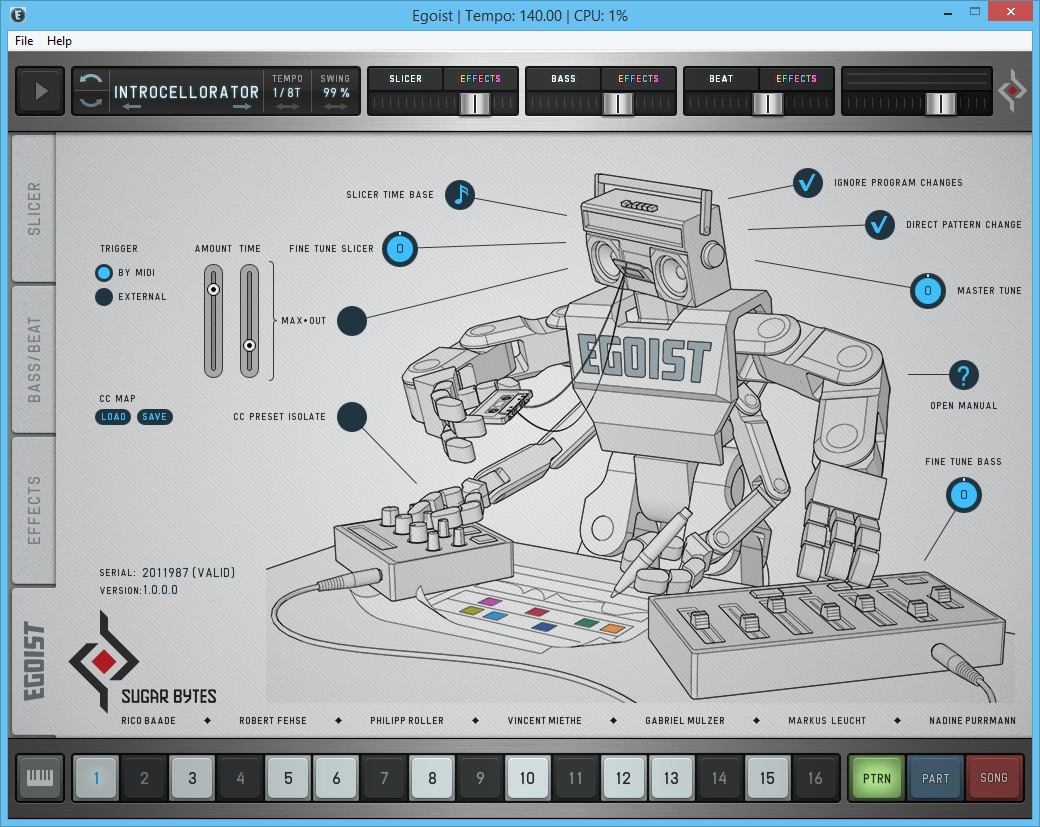Select pattern 7
This screenshot has width=1040, height=827.
tap(384, 777)
